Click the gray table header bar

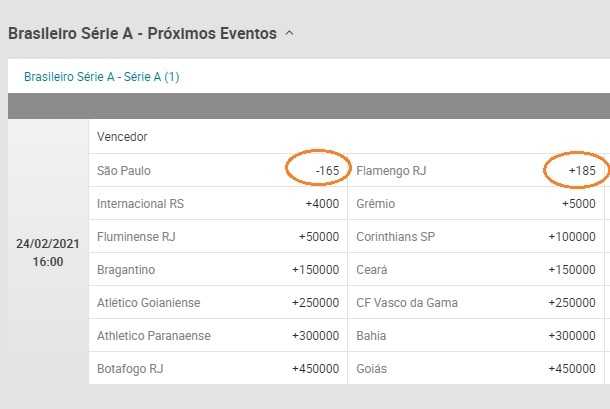(x=309, y=106)
